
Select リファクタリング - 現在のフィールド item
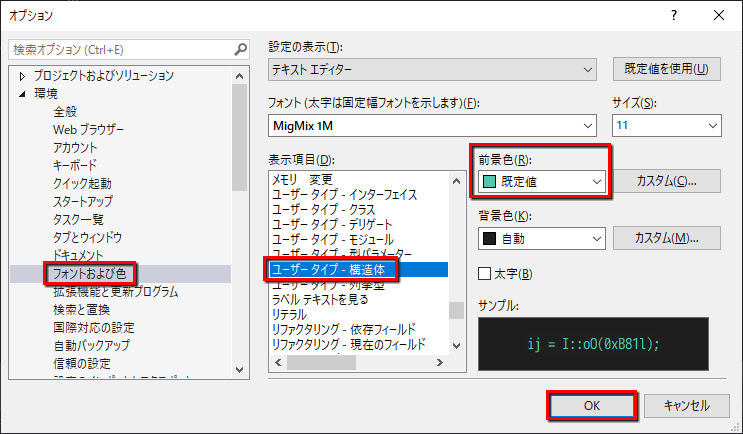[348, 344]
